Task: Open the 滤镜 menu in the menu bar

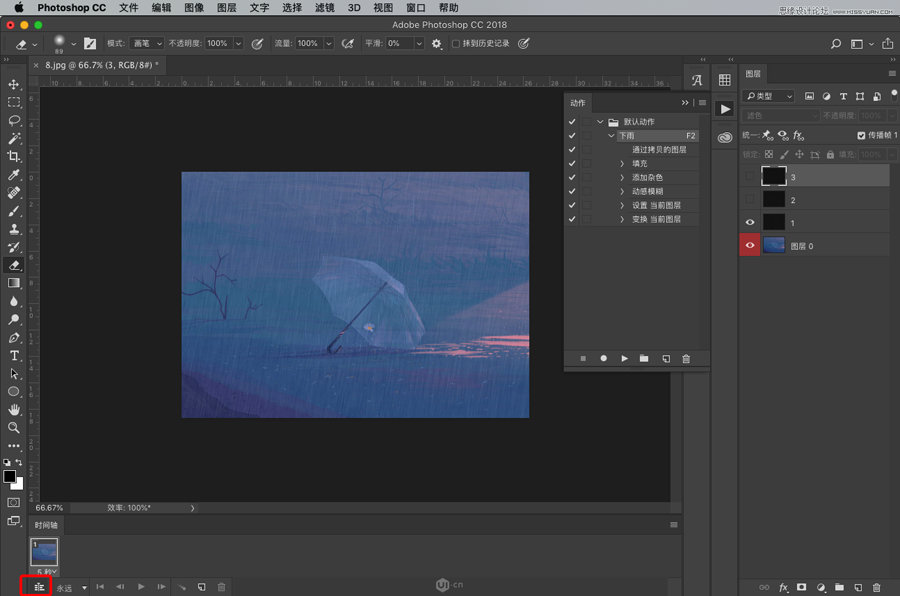Action: pos(324,8)
